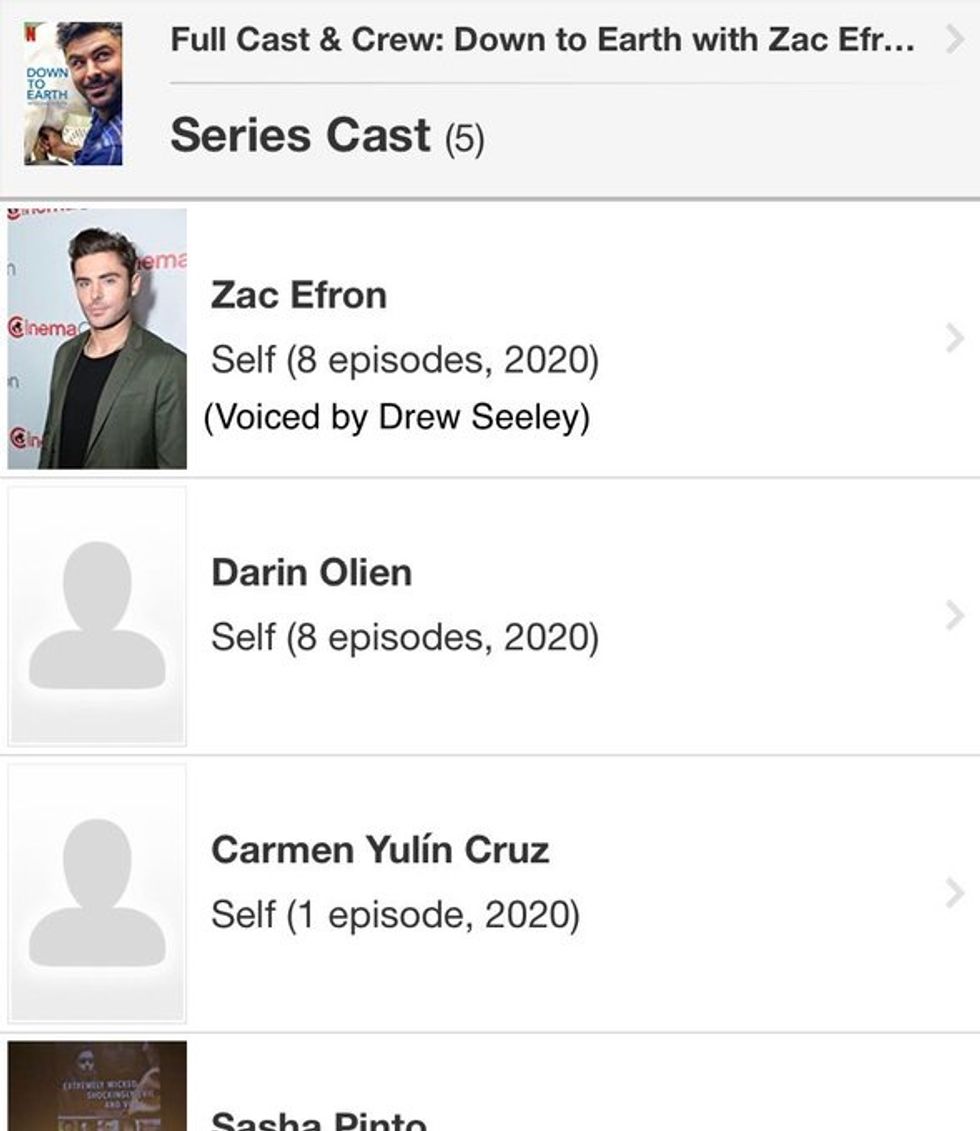Select the Zac Efron cast name
Image resolution: width=980 pixels, height=1131 pixels.
298,296
